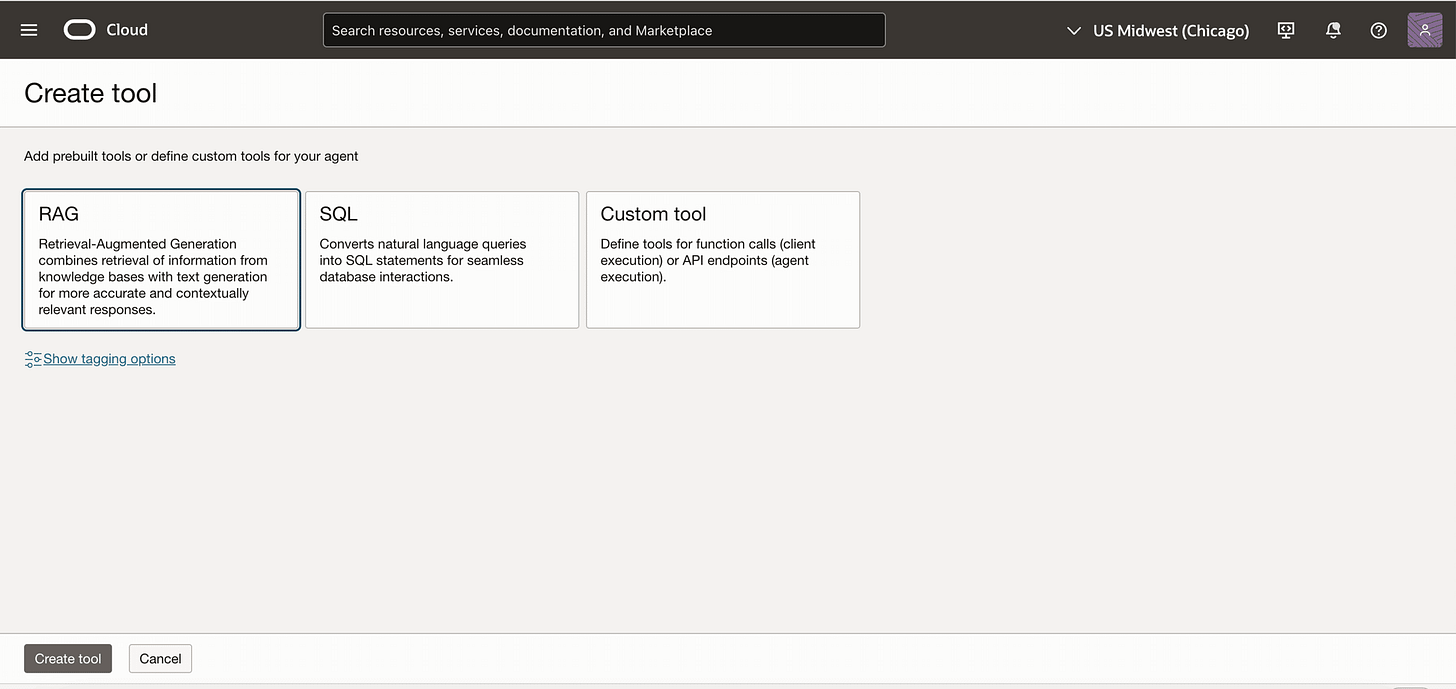The image size is (1456, 689).
Task: Click the 'Define tools for function calls' description
Action: [708, 260]
